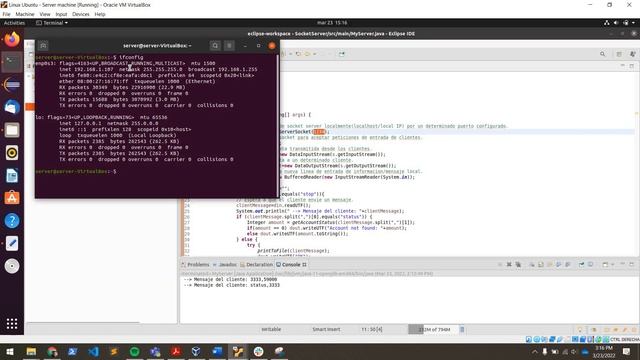
Task: Click Writable status bar entry
Action: [271, 329]
